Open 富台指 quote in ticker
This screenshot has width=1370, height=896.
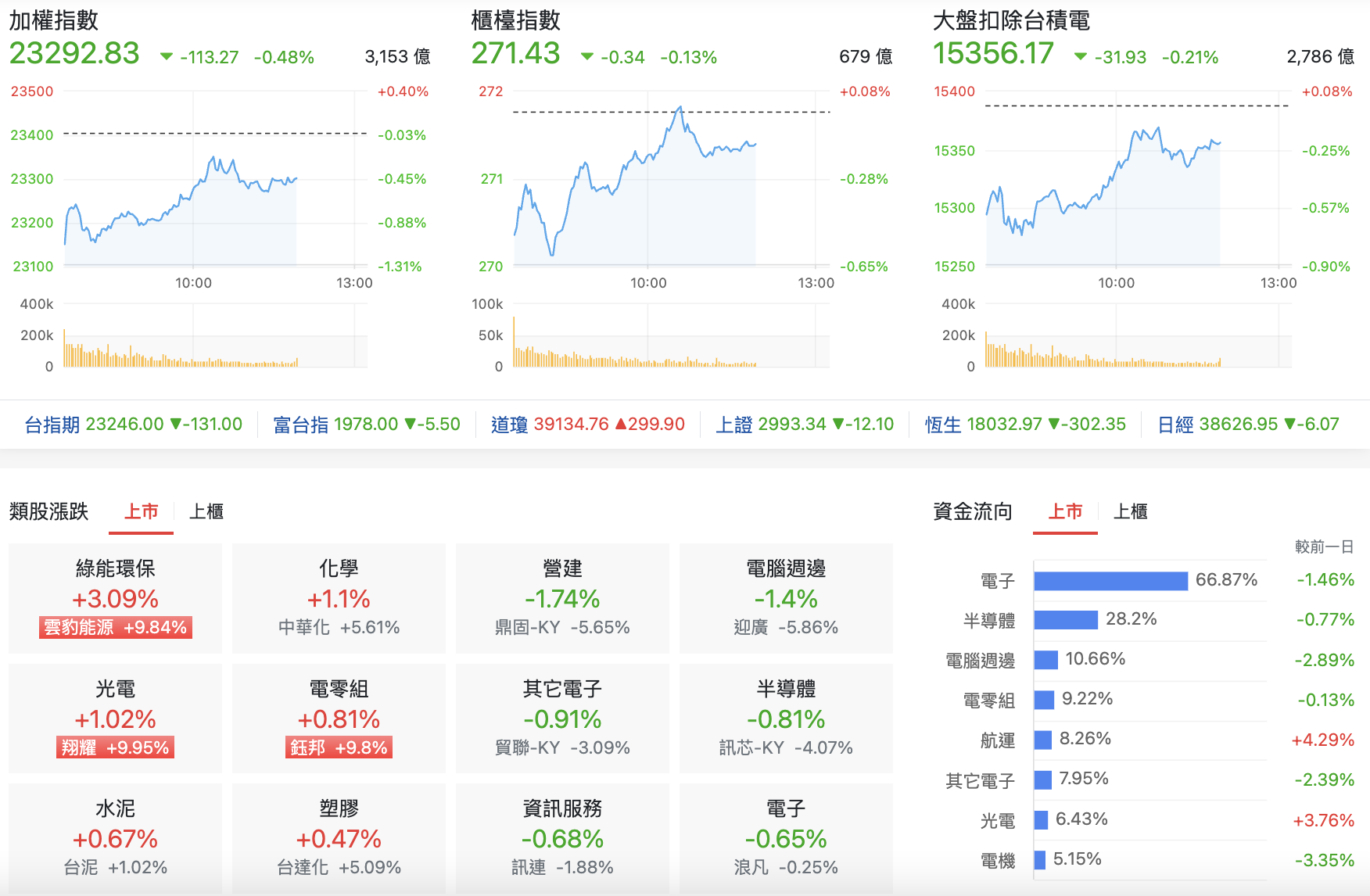click(367, 424)
